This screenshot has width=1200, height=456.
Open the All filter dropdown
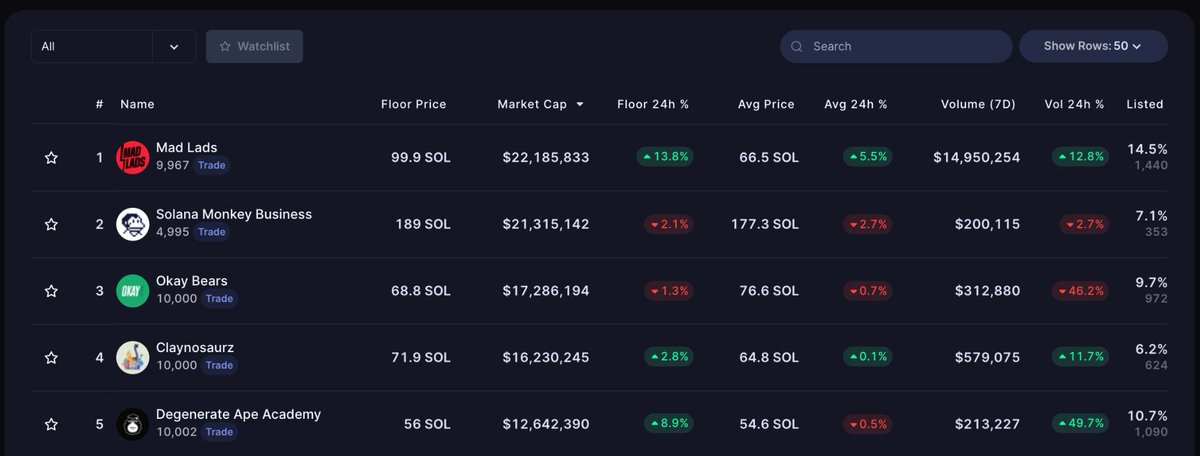(x=113, y=46)
